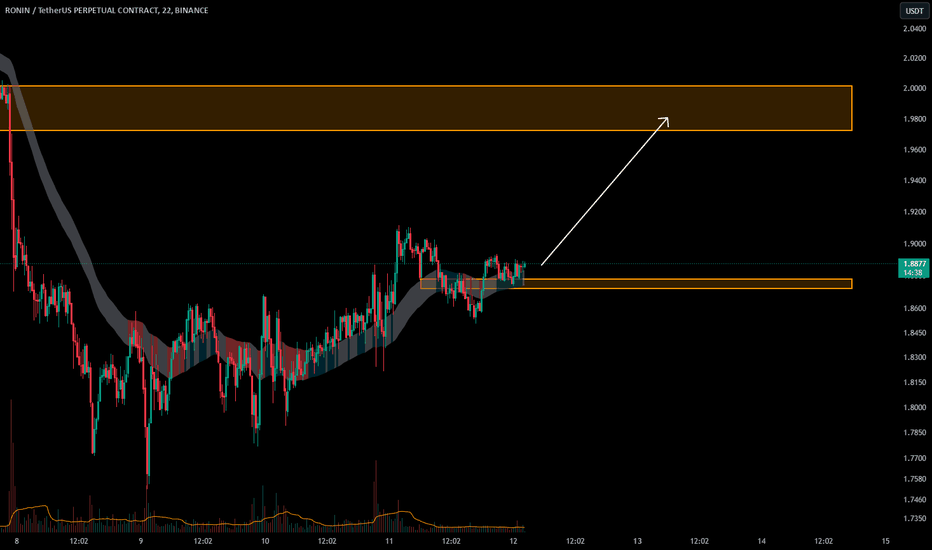Screen dimensions: 932x550
Task: Click the 1.7460 price axis label
Action: tap(914, 500)
